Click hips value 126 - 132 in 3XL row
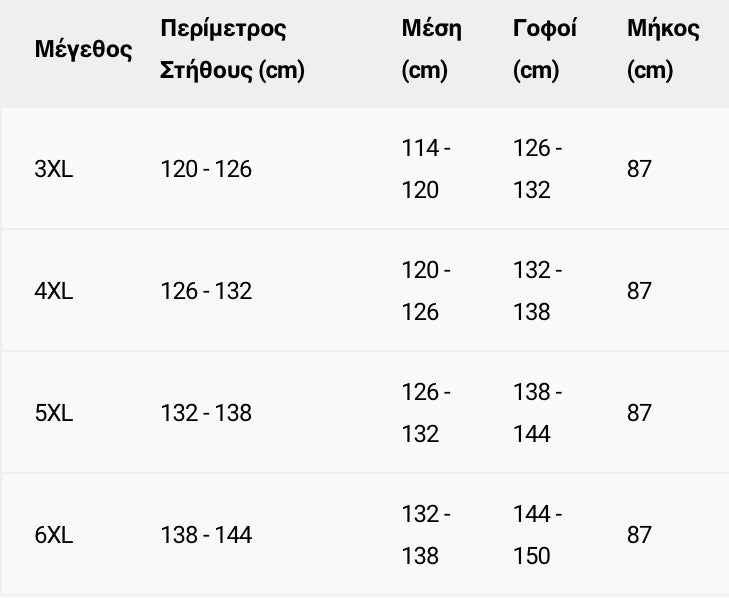729x598 pixels. [538, 169]
